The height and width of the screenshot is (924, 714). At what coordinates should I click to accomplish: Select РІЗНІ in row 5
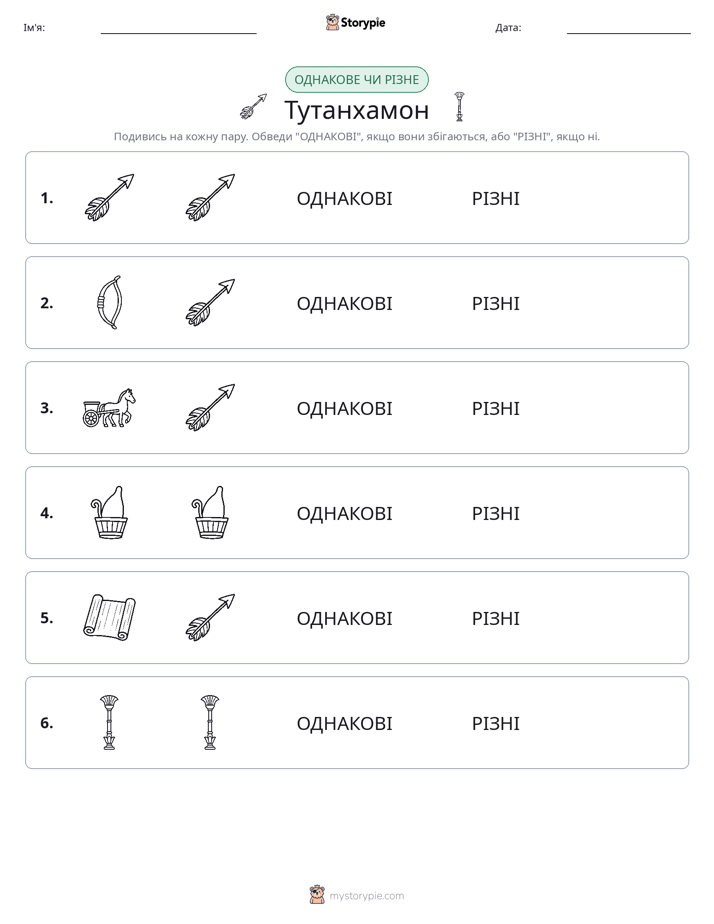click(495, 618)
